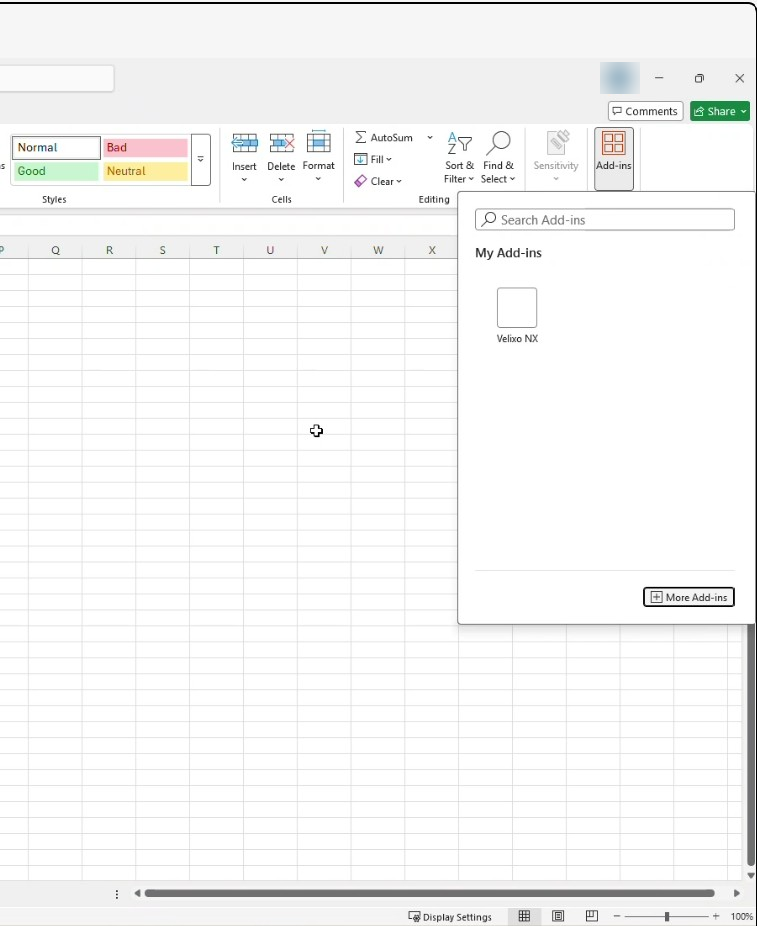Open the Format cells icon
757x926 pixels.
318,142
